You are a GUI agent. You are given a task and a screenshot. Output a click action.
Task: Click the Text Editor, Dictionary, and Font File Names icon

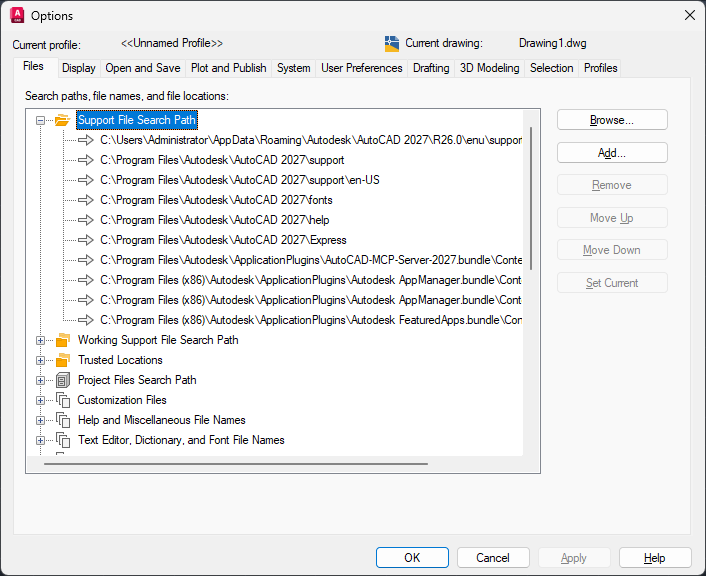[x=63, y=440]
